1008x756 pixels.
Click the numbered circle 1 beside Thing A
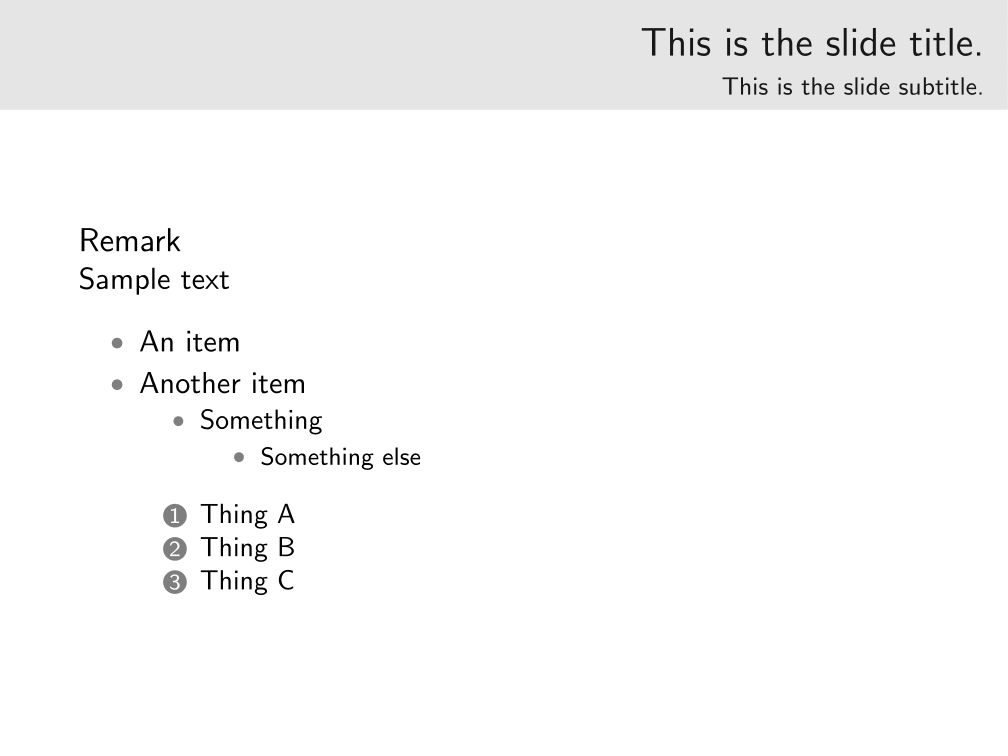(x=174, y=516)
